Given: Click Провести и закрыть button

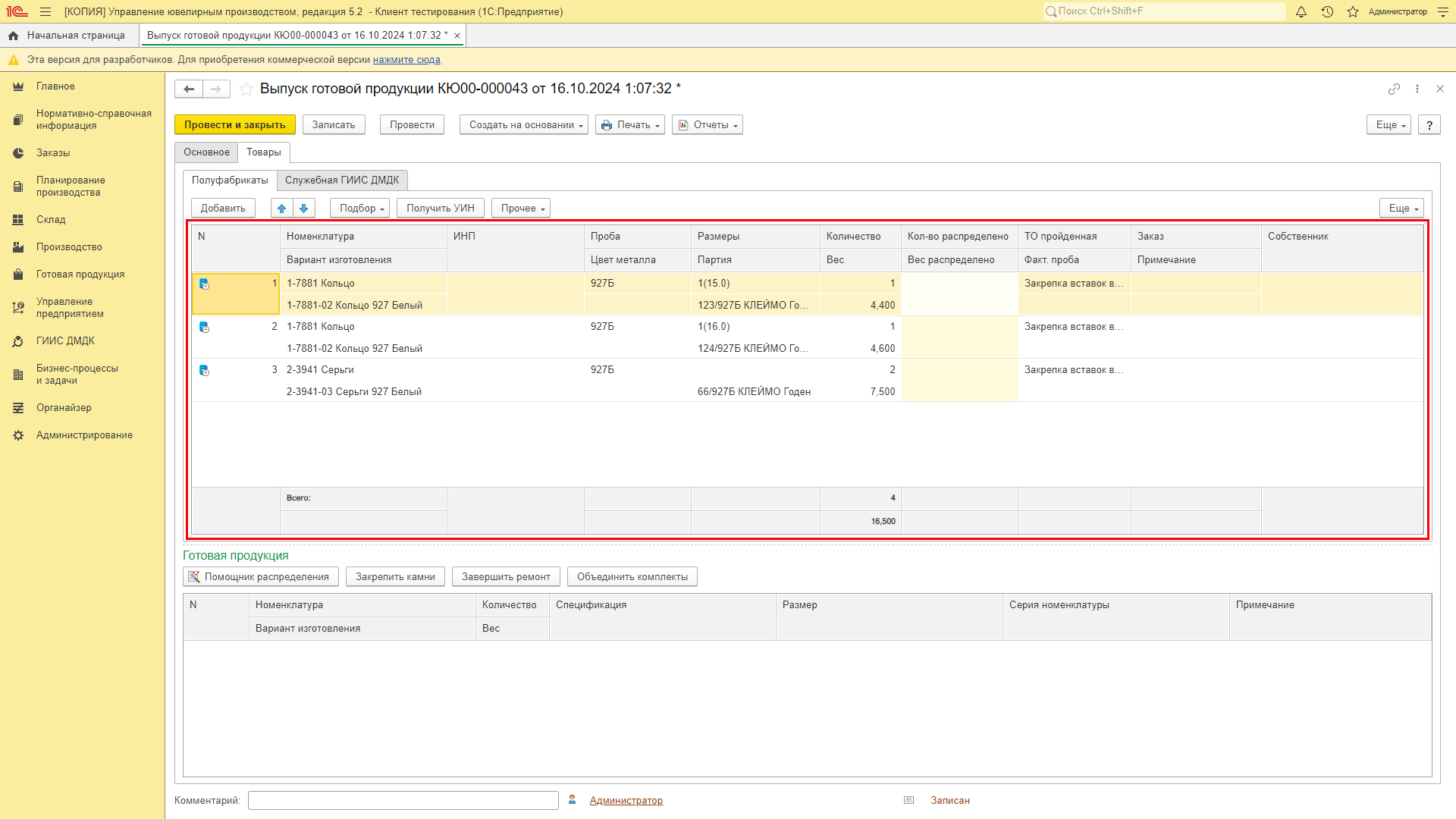Looking at the screenshot, I should [x=235, y=125].
